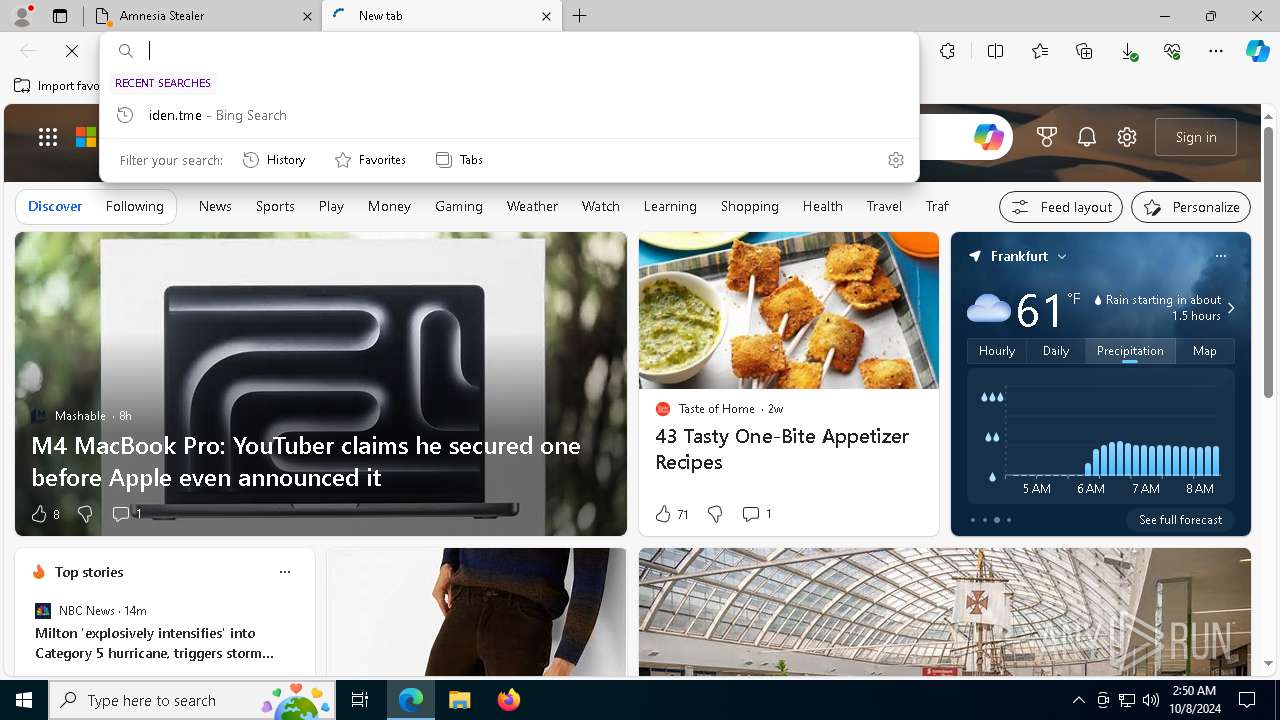
Task: Open Milton hurricane NBC News story
Action: (154, 643)
